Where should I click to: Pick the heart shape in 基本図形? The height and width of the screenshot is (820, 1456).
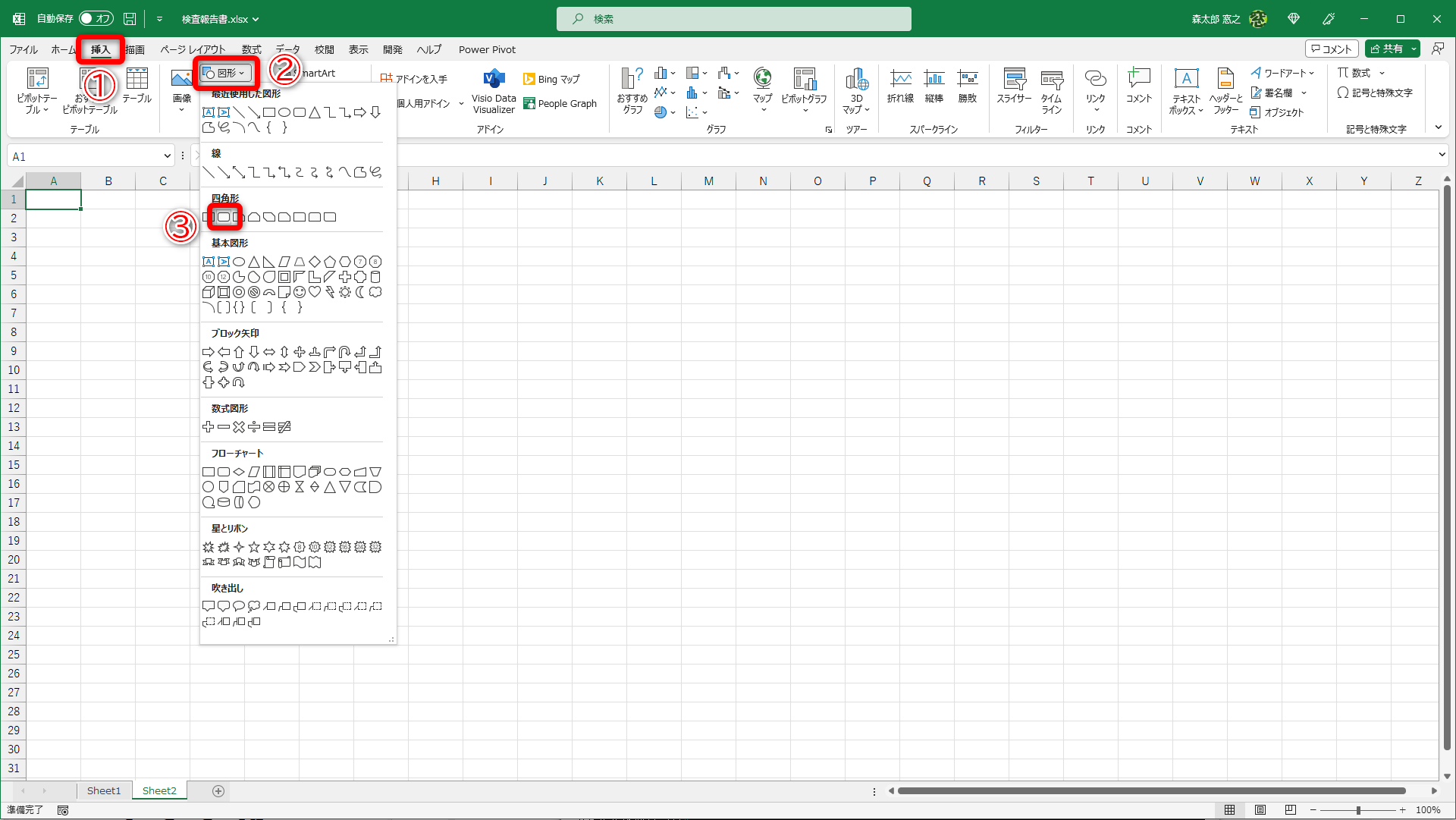[x=315, y=292]
